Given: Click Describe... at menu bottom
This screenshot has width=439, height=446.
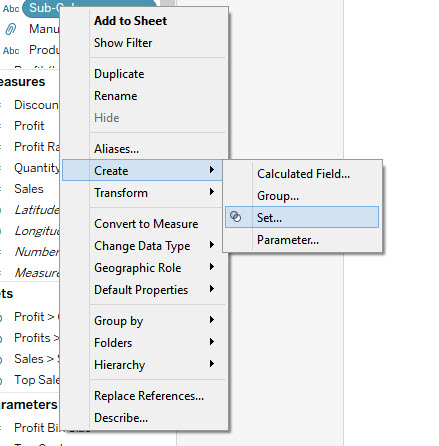Looking at the screenshot, I should (121, 418).
